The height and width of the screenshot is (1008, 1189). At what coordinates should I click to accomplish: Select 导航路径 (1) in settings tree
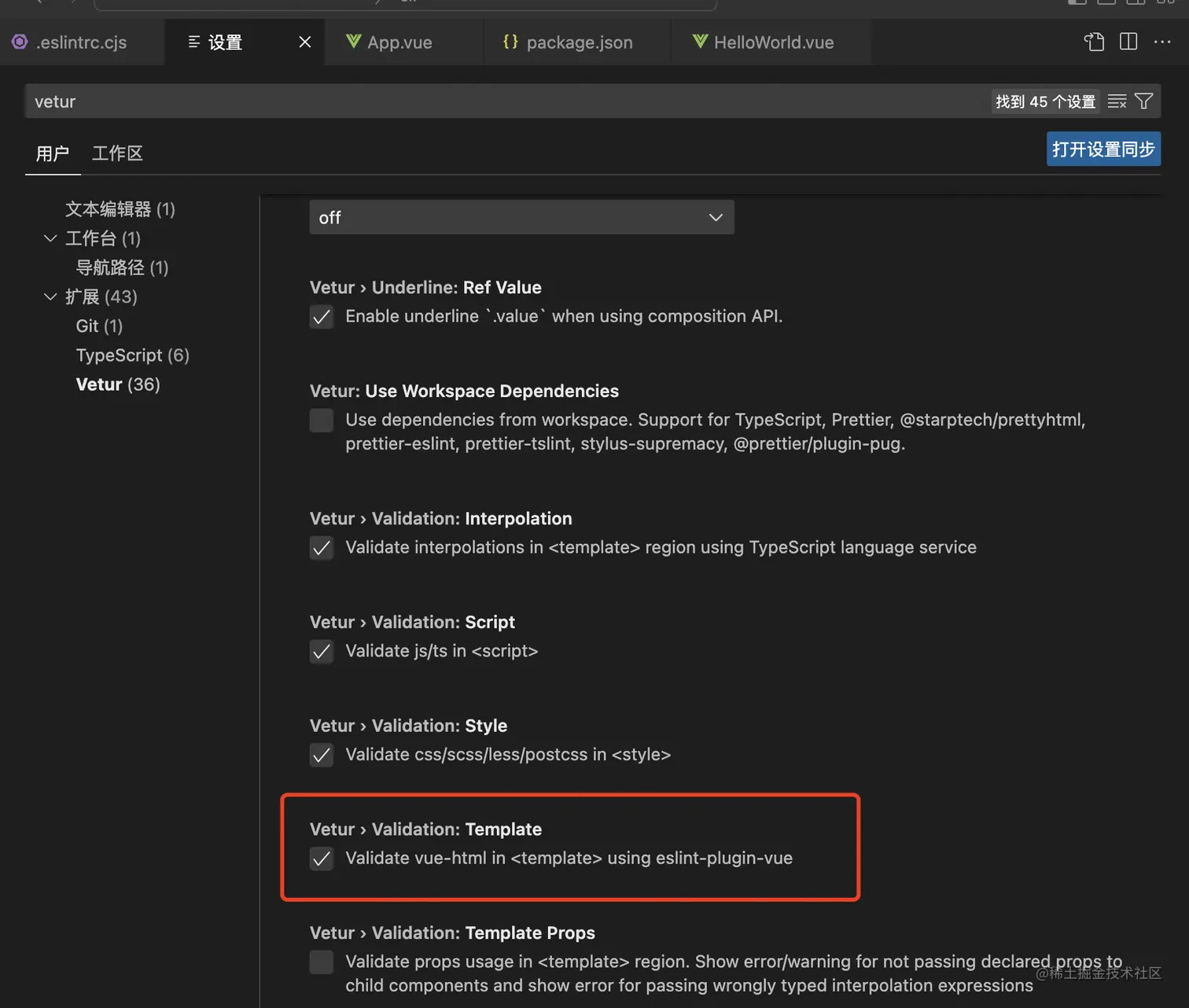[123, 267]
